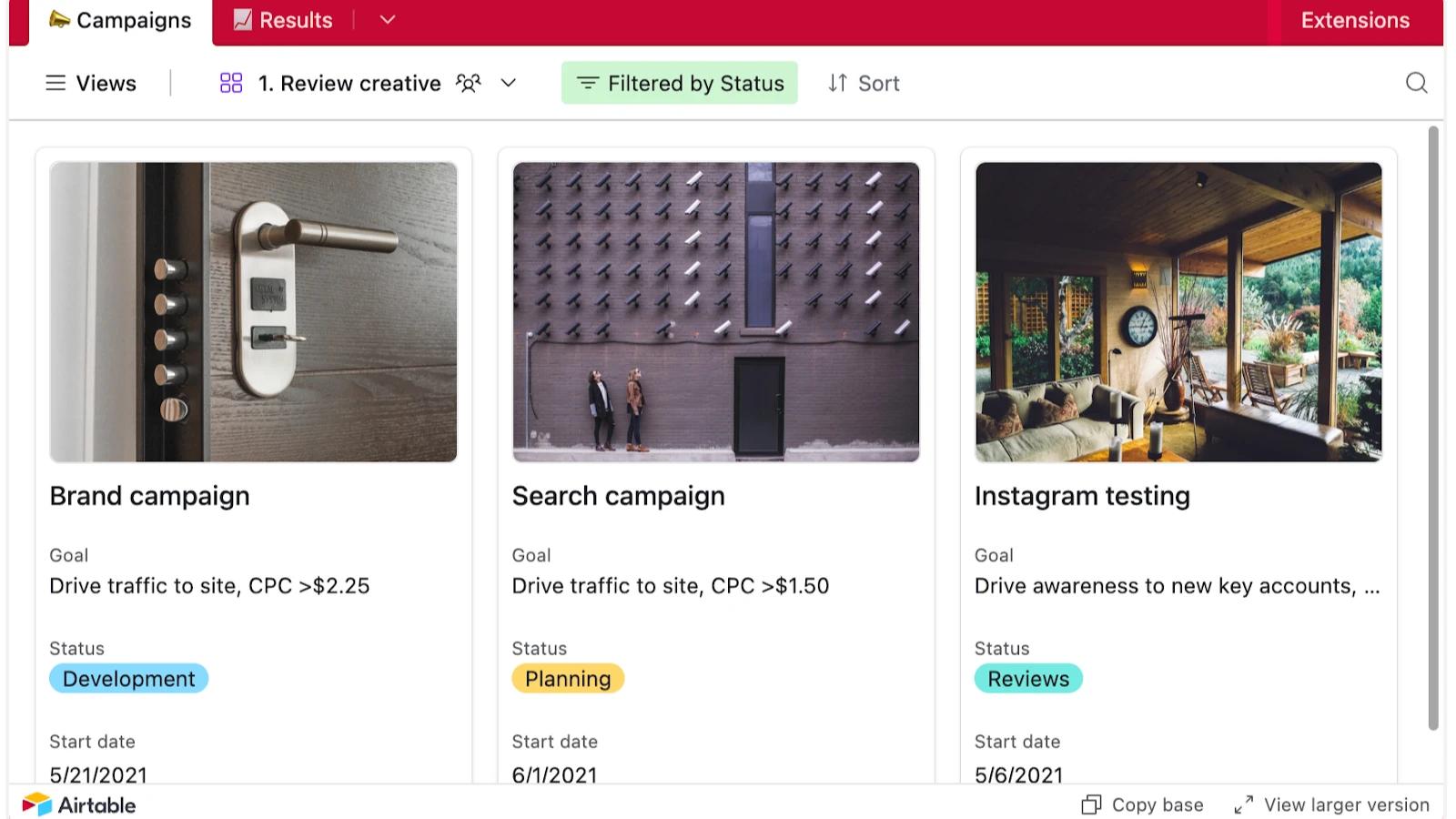Expand the view dropdown next to Review creative

pyautogui.click(x=509, y=83)
